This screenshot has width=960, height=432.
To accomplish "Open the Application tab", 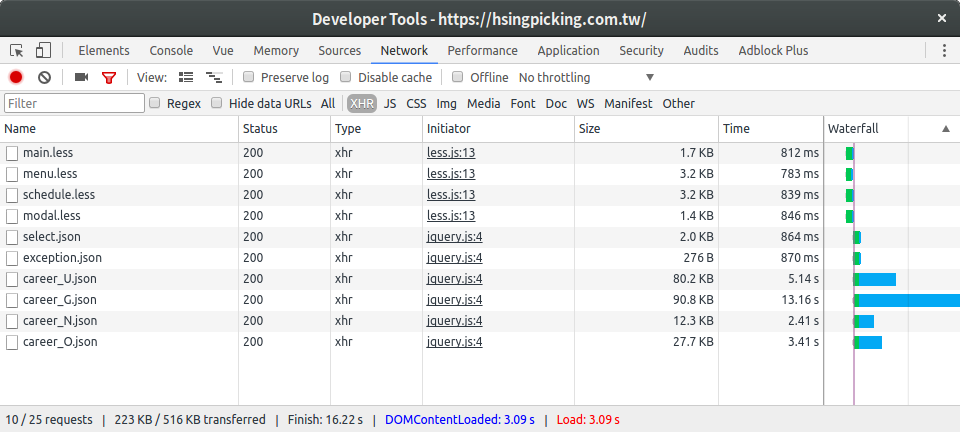I will coord(568,51).
